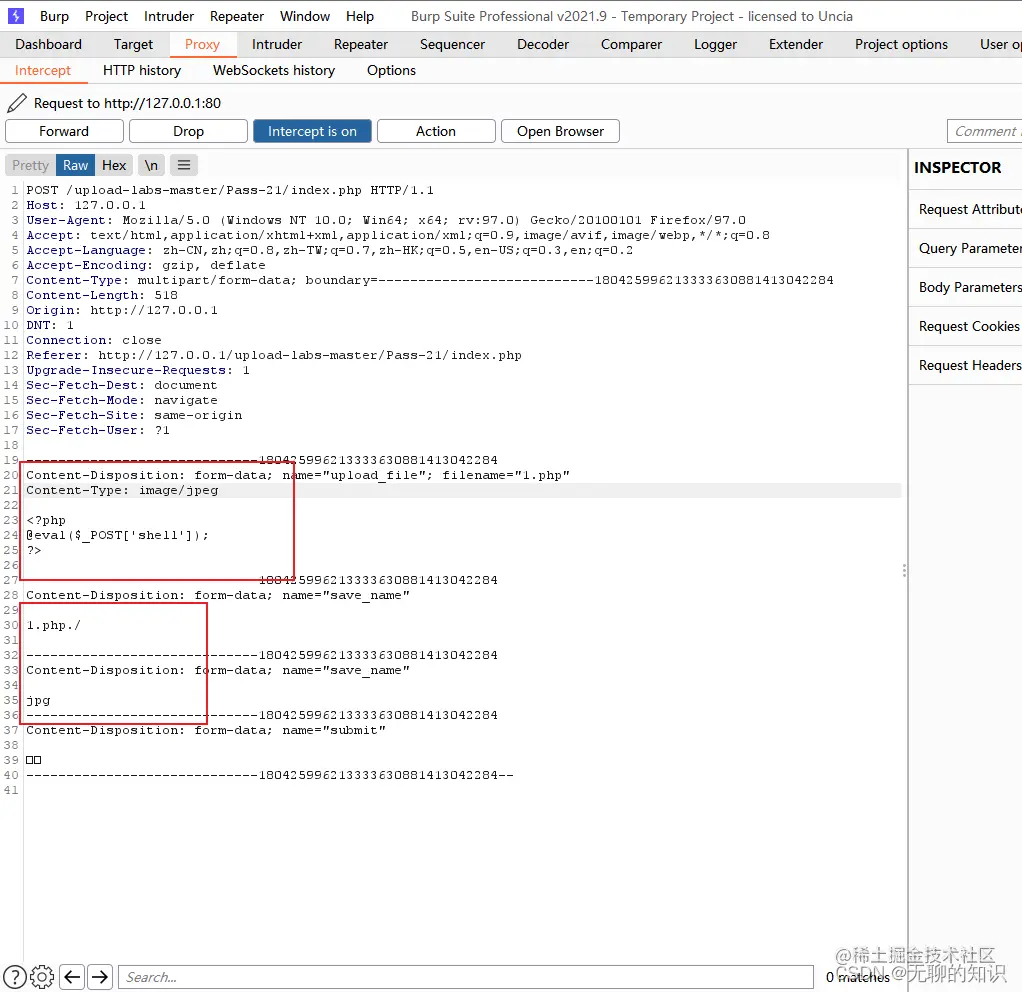This screenshot has height=992, width=1022.
Task: Open the Burp menu
Action: point(54,16)
